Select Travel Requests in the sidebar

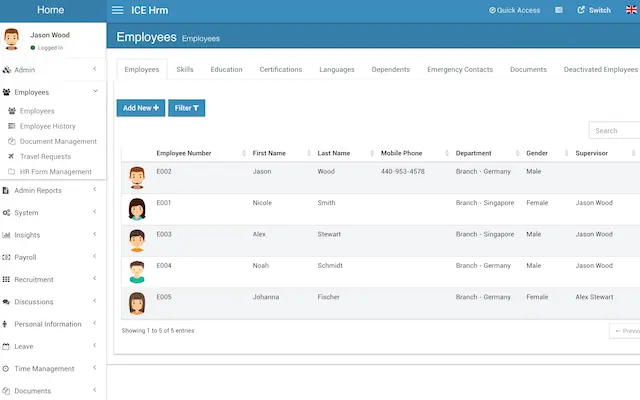(x=45, y=156)
